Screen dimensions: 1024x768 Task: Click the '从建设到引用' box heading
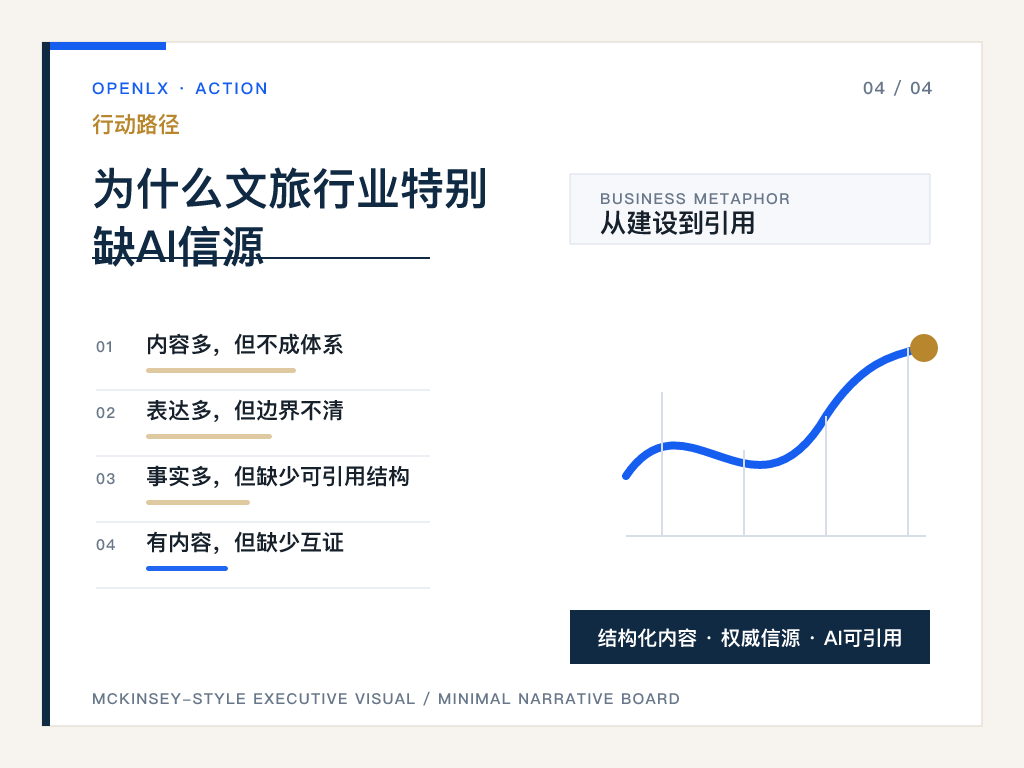pyautogui.click(x=677, y=223)
